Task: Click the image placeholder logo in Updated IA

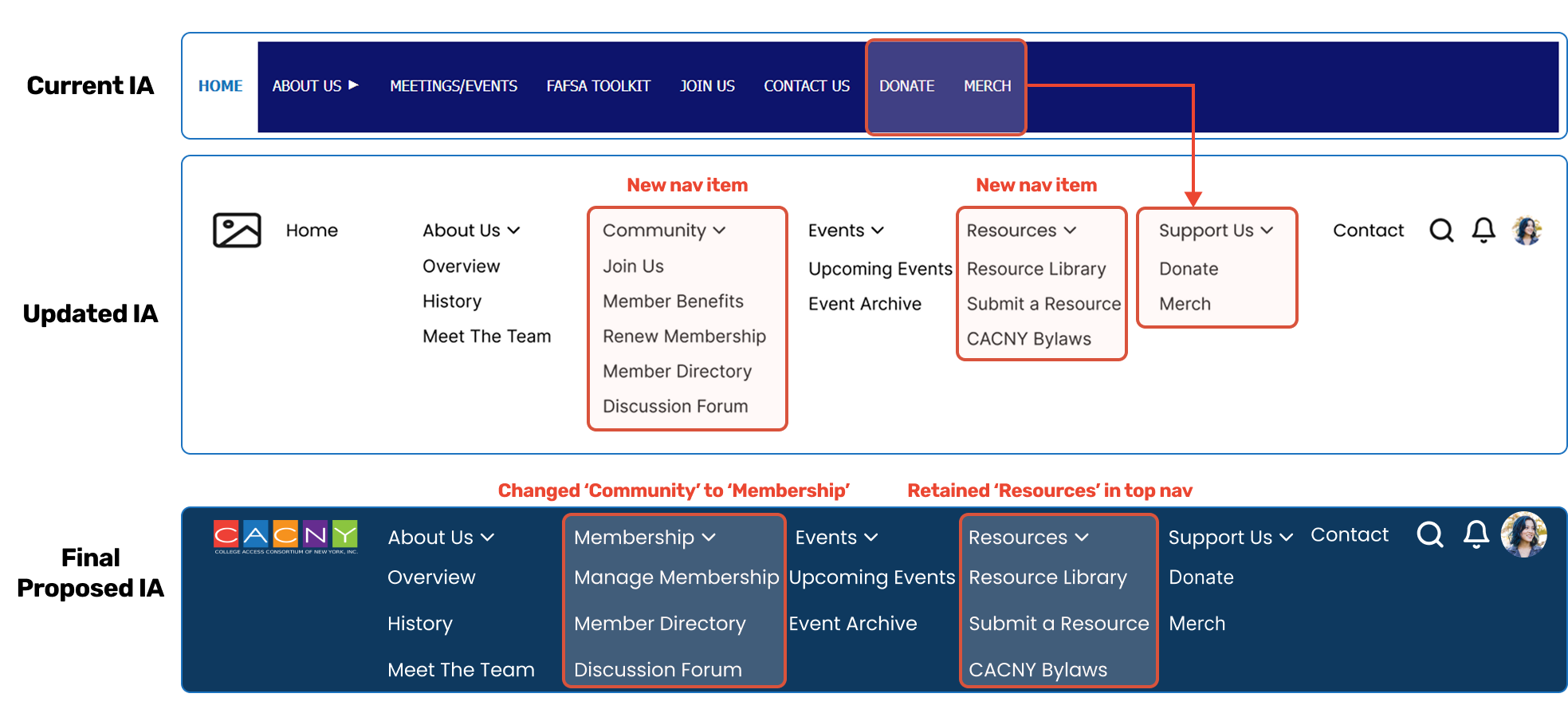Action: pos(237,231)
